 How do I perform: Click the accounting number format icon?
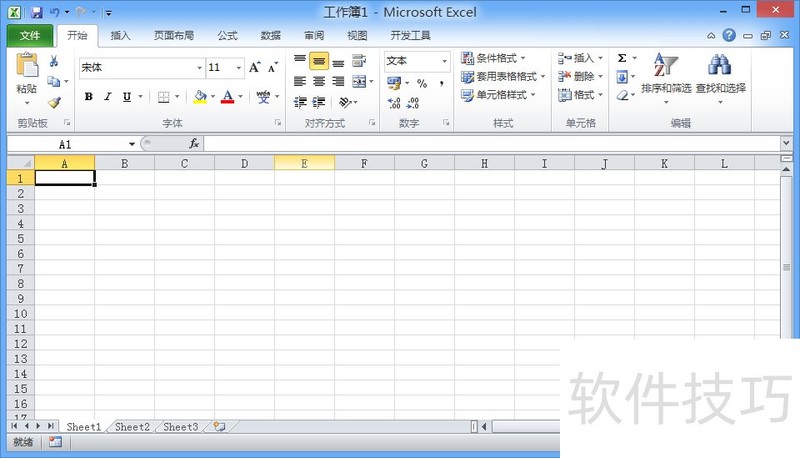pos(394,83)
